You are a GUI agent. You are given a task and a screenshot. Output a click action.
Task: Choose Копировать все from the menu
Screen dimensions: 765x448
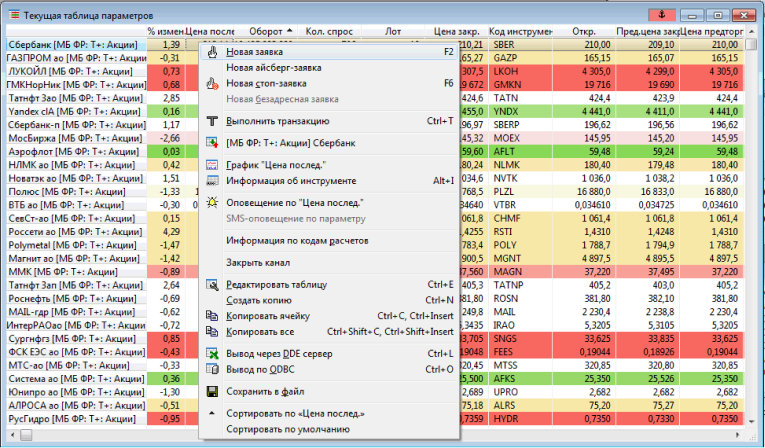click(259, 331)
